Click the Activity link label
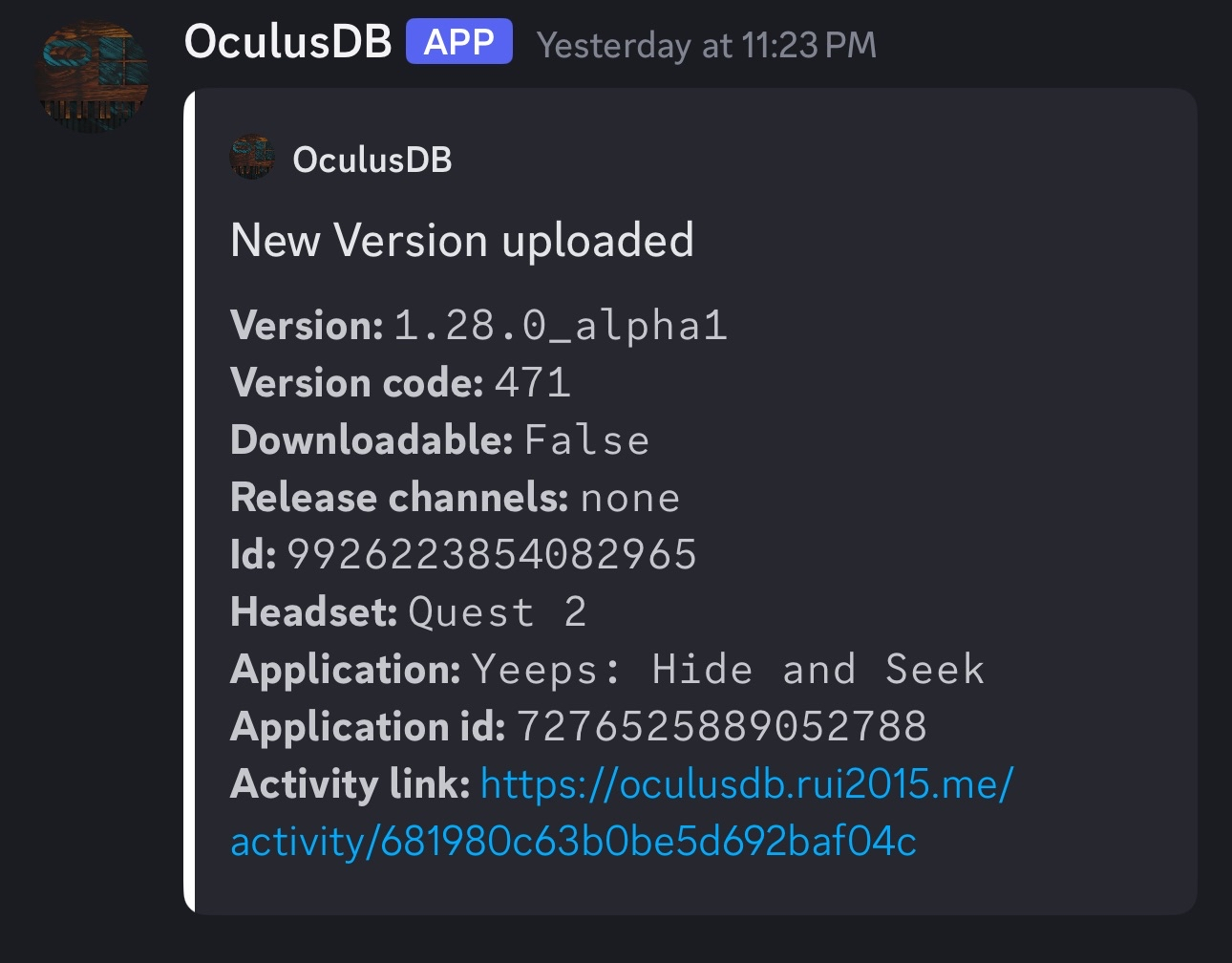 pyautogui.click(x=350, y=784)
